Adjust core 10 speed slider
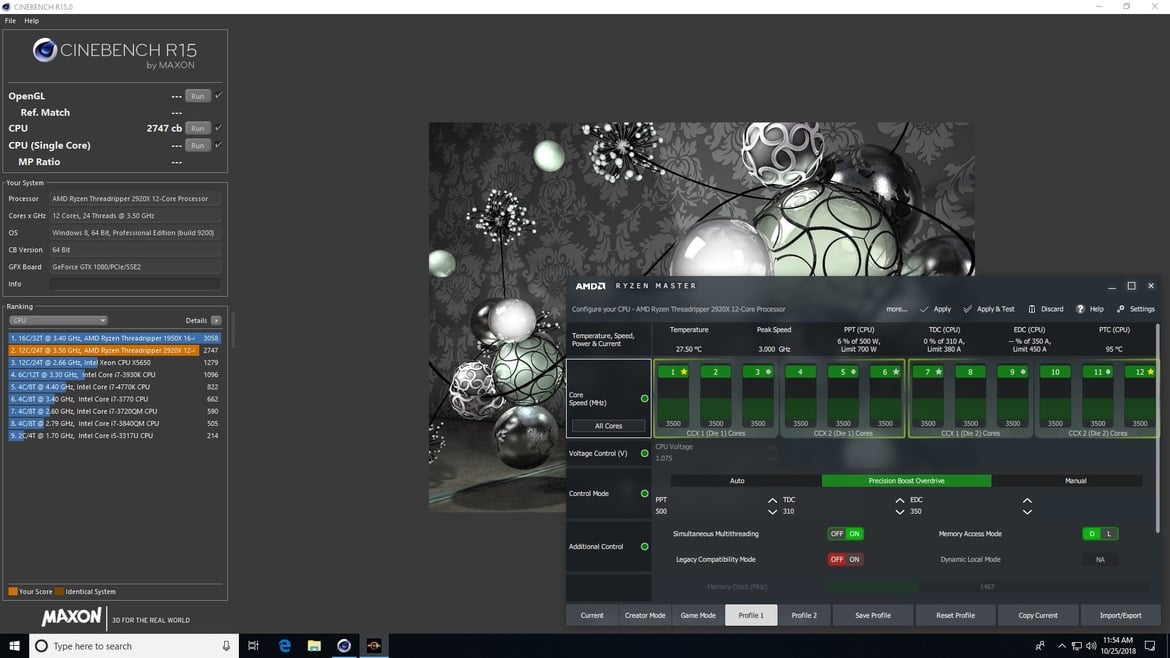The height and width of the screenshot is (658, 1170). click(1055, 401)
